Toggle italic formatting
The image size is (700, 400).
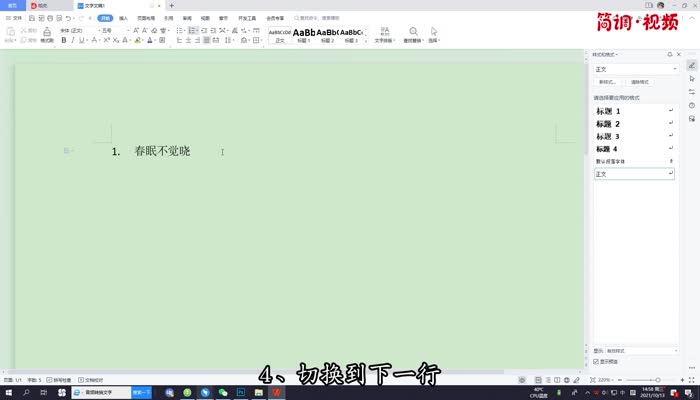tap(73, 40)
